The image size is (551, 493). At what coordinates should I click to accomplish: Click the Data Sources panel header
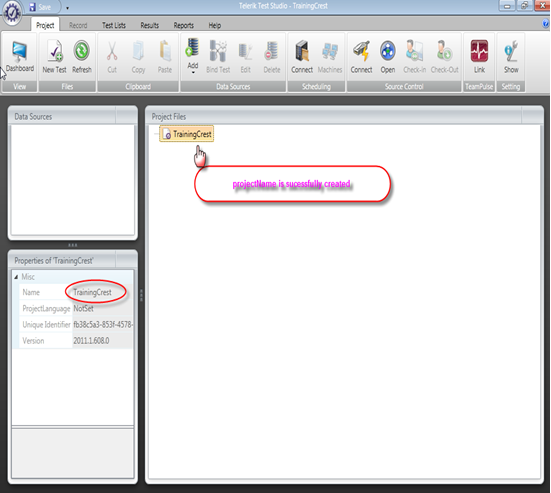coord(72,116)
